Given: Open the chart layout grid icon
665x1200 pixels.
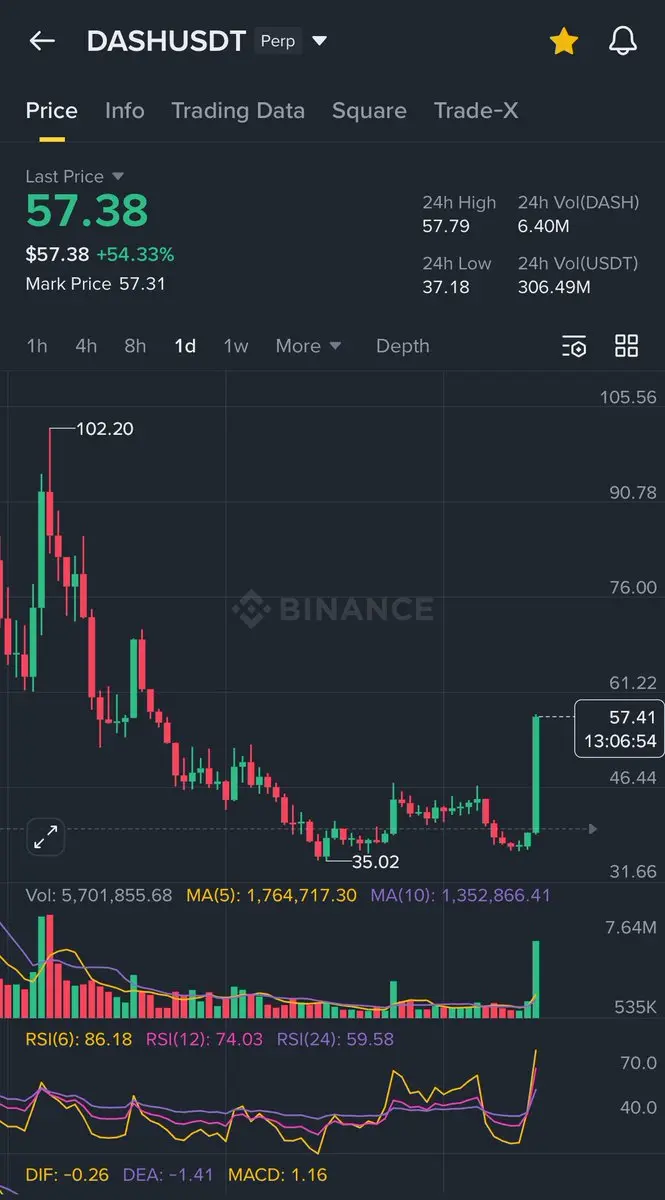Looking at the screenshot, I should pyautogui.click(x=627, y=346).
